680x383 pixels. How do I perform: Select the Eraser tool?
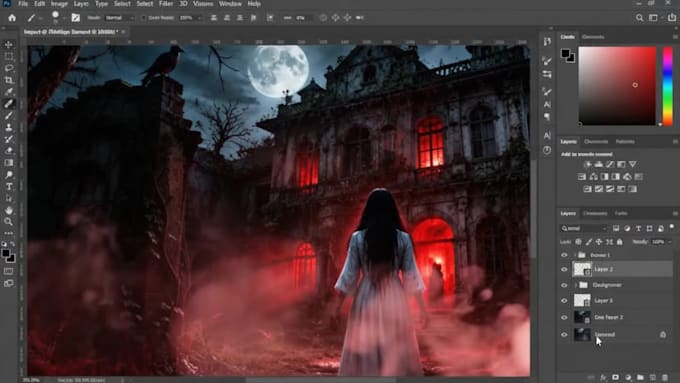(9, 151)
